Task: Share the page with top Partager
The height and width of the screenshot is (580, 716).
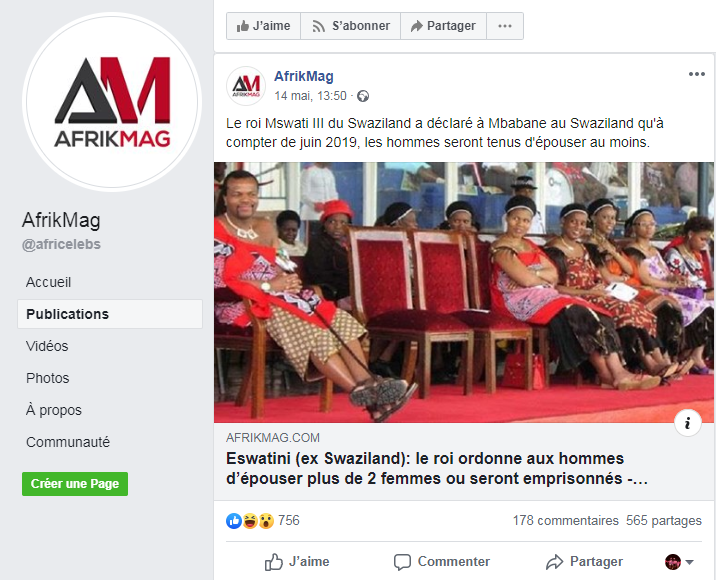Action: 443,26
